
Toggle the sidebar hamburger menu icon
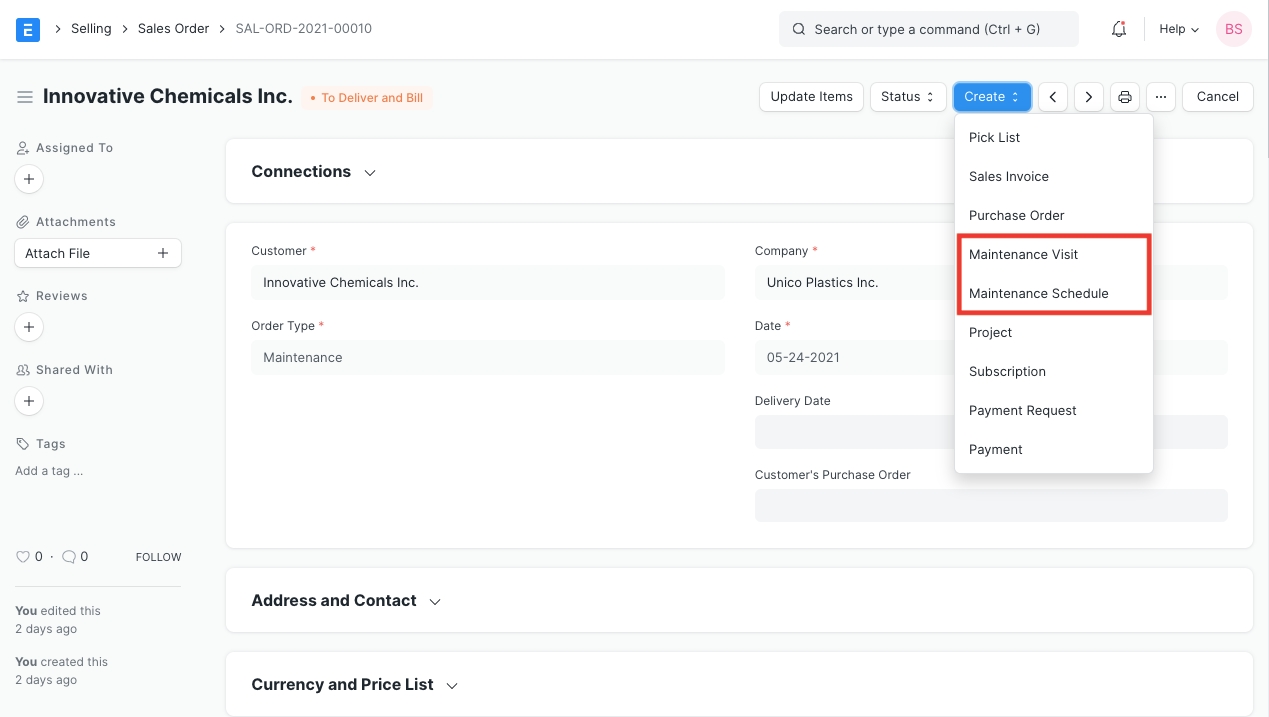pyautogui.click(x=24, y=97)
